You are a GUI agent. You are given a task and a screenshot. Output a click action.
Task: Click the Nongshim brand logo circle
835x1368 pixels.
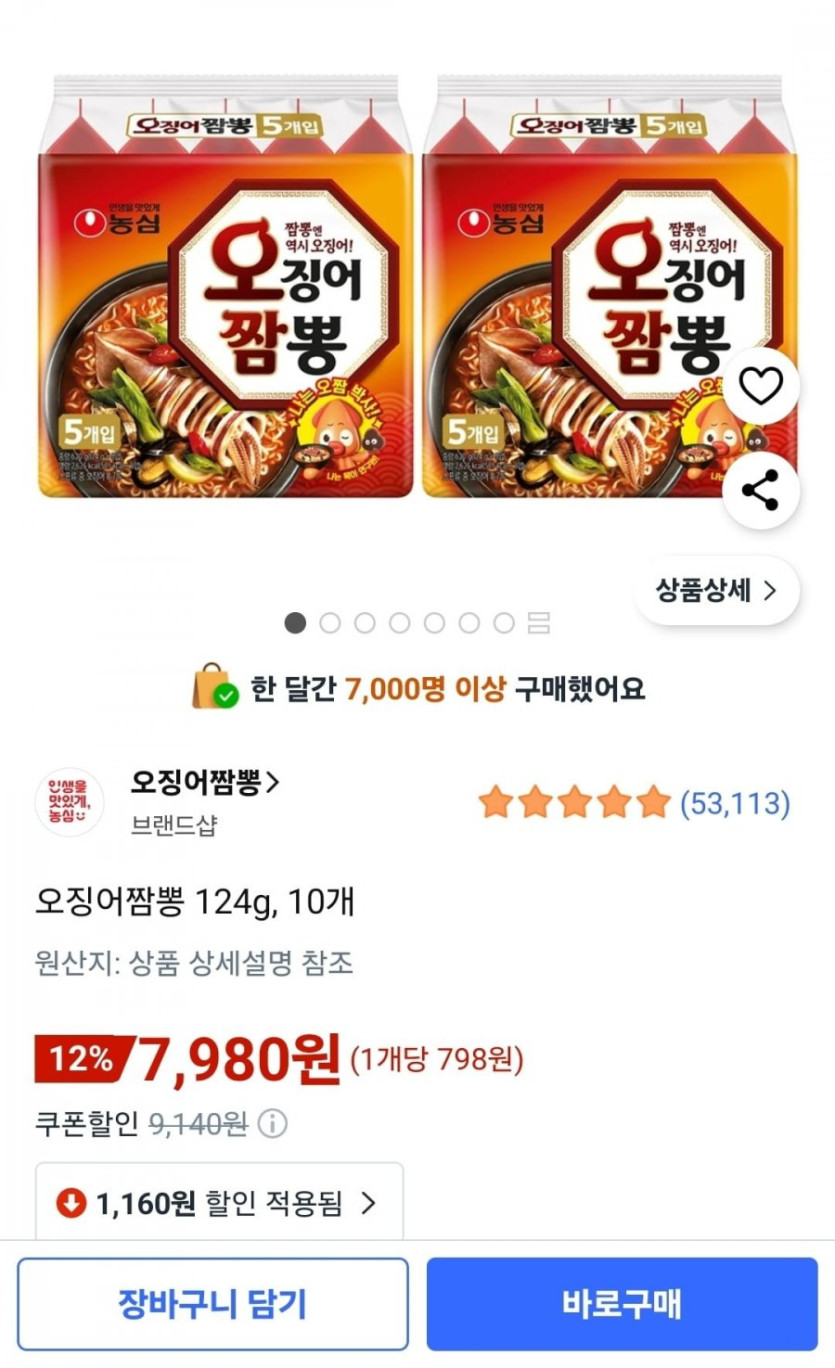[x=69, y=802]
